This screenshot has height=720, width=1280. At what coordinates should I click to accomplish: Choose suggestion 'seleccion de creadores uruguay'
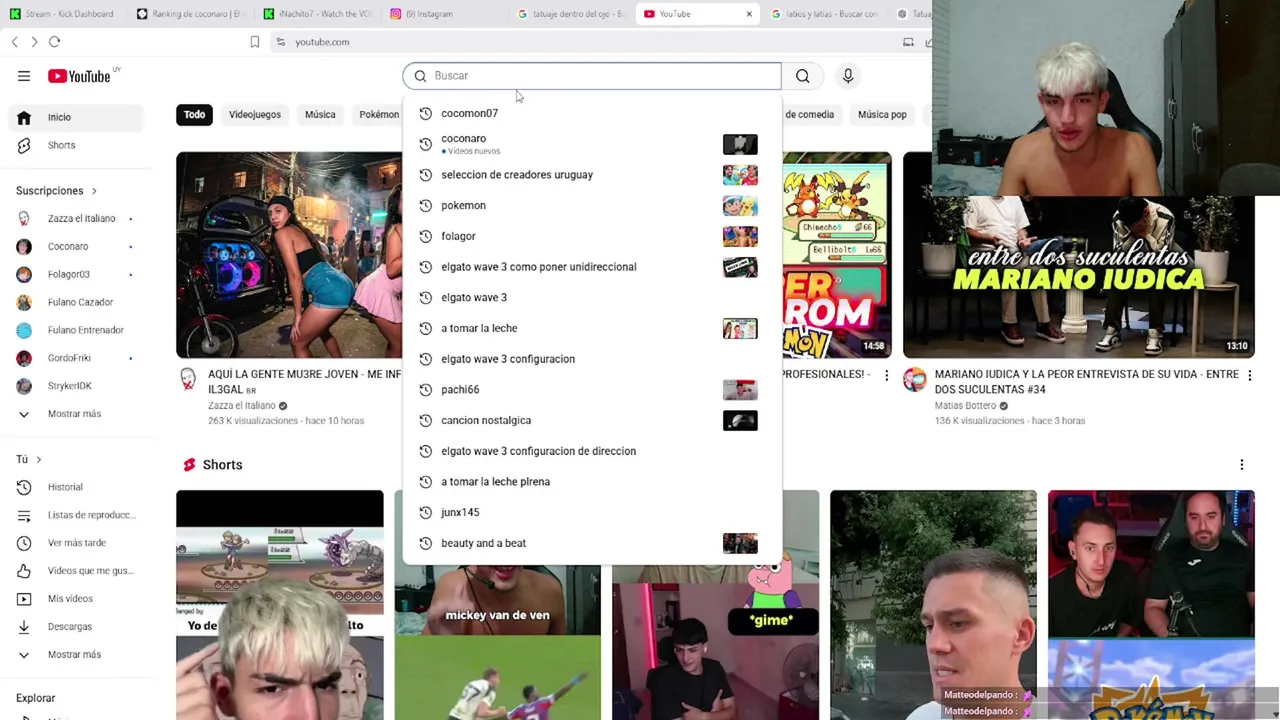point(592,175)
